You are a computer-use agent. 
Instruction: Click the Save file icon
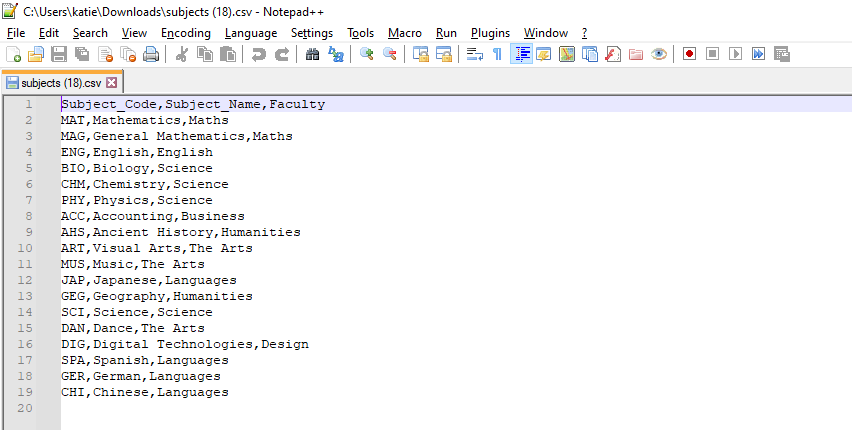(x=59, y=54)
